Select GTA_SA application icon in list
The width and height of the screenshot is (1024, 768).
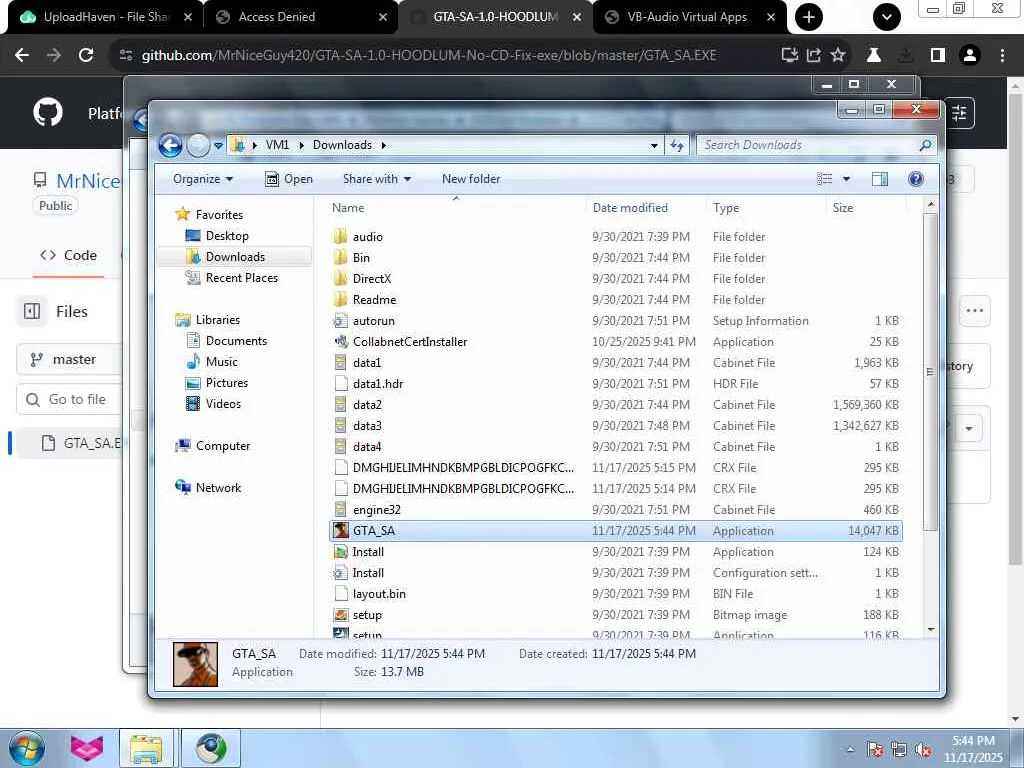point(340,530)
